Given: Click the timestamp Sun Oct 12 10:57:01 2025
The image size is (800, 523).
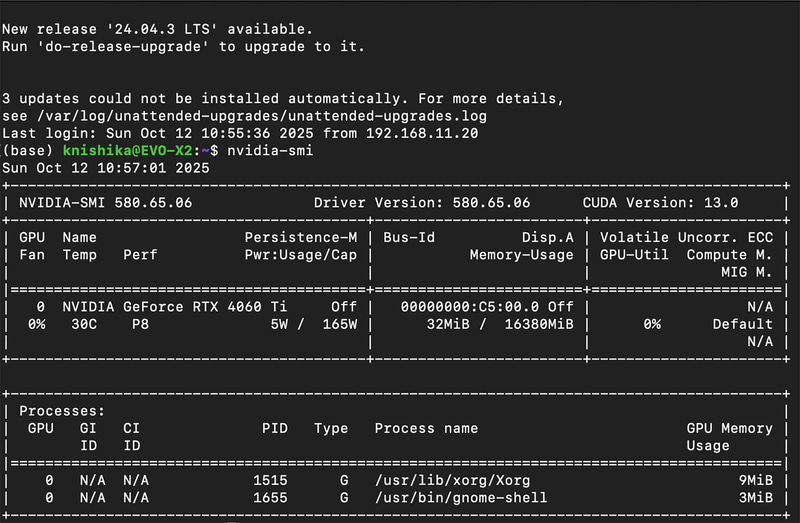Looking at the screenshot, I should tap(106, 168).
